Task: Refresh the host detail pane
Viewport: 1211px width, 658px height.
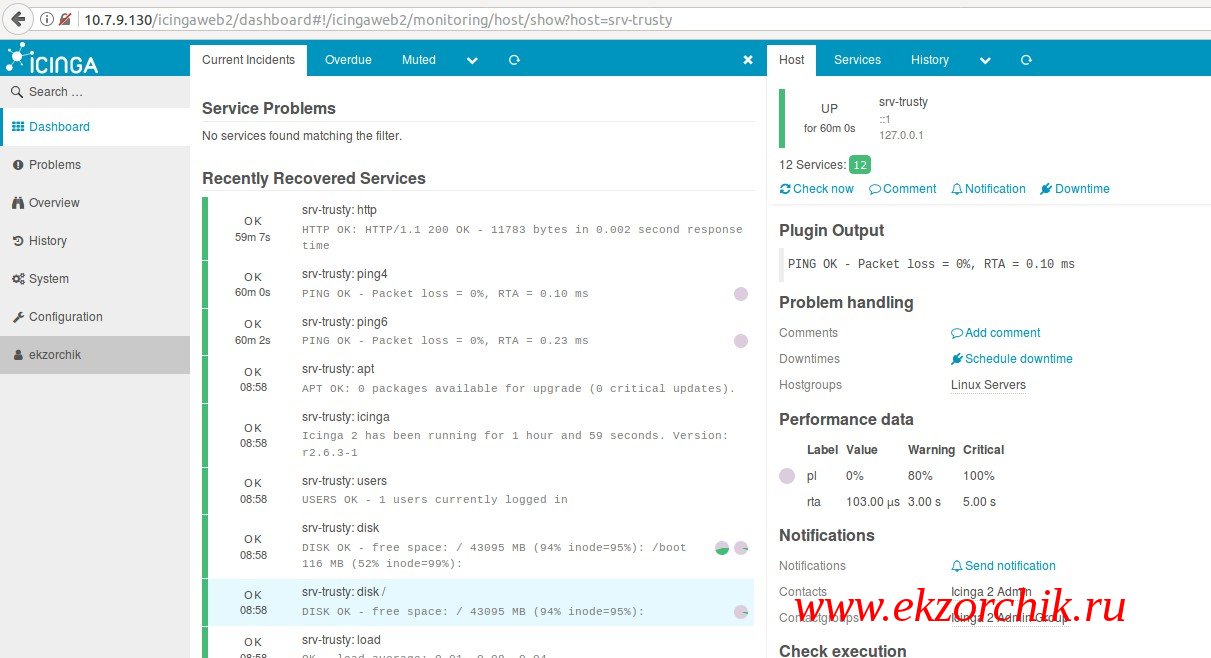Action: pyautogui.click(x=1026, y=60)
